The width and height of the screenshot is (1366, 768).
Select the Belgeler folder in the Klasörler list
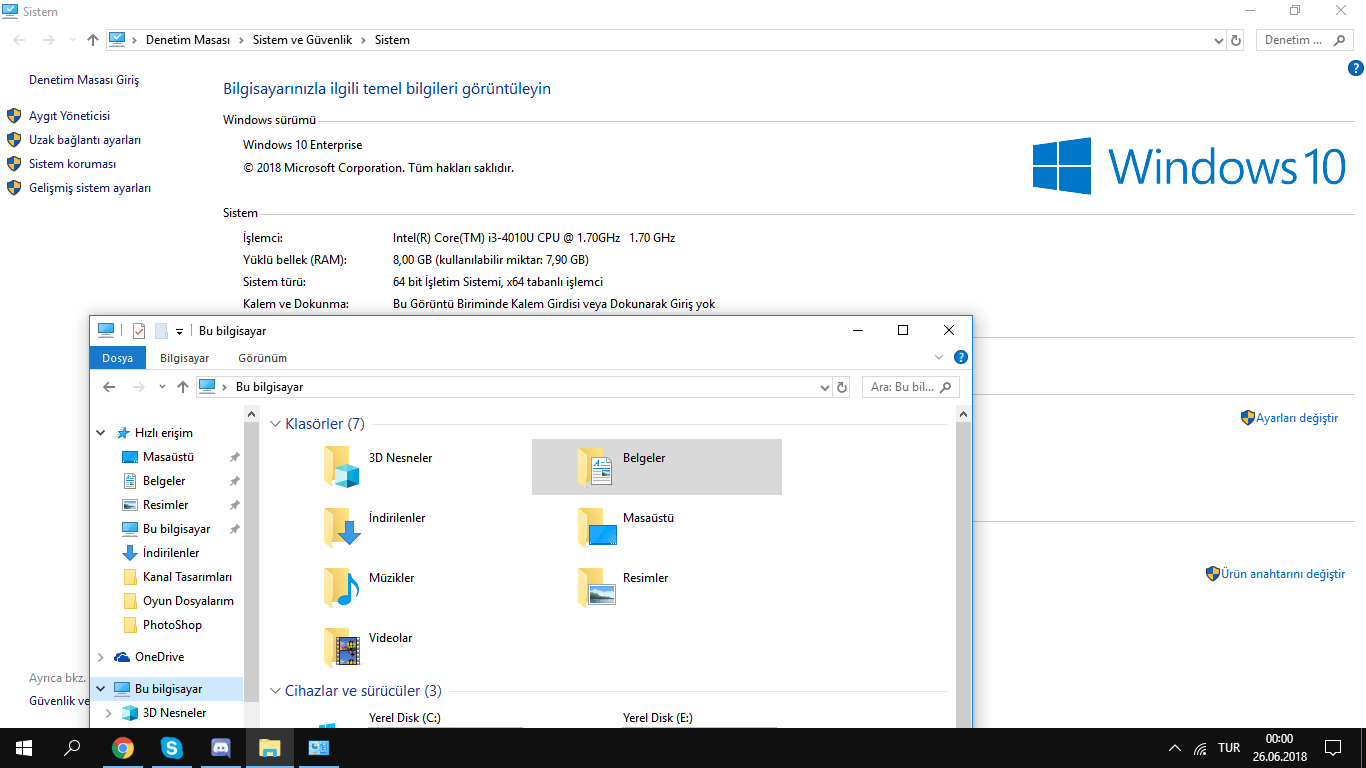coord(656,467)
